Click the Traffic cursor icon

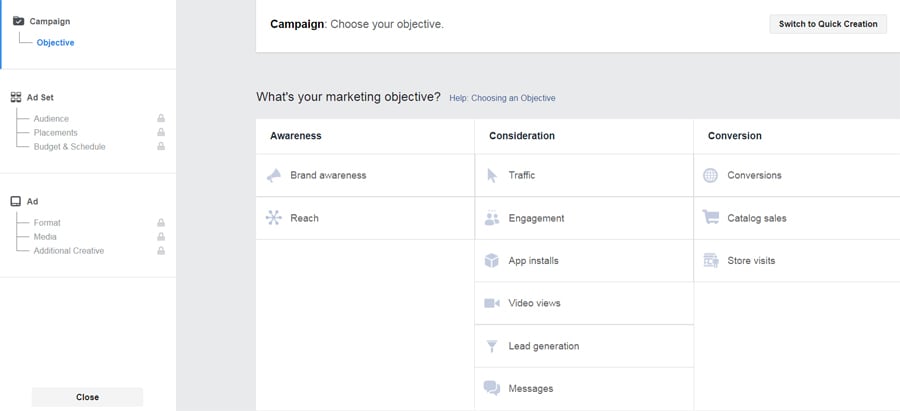point(492,176)
